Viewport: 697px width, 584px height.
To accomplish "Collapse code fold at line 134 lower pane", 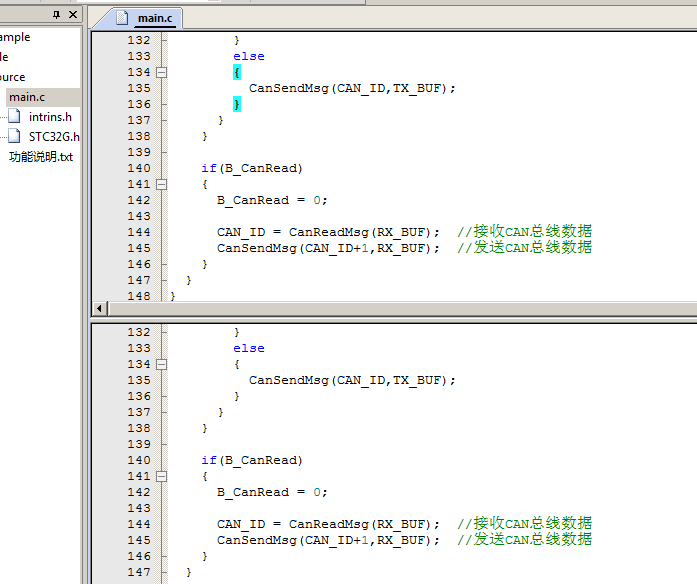I will pos(162,364).
